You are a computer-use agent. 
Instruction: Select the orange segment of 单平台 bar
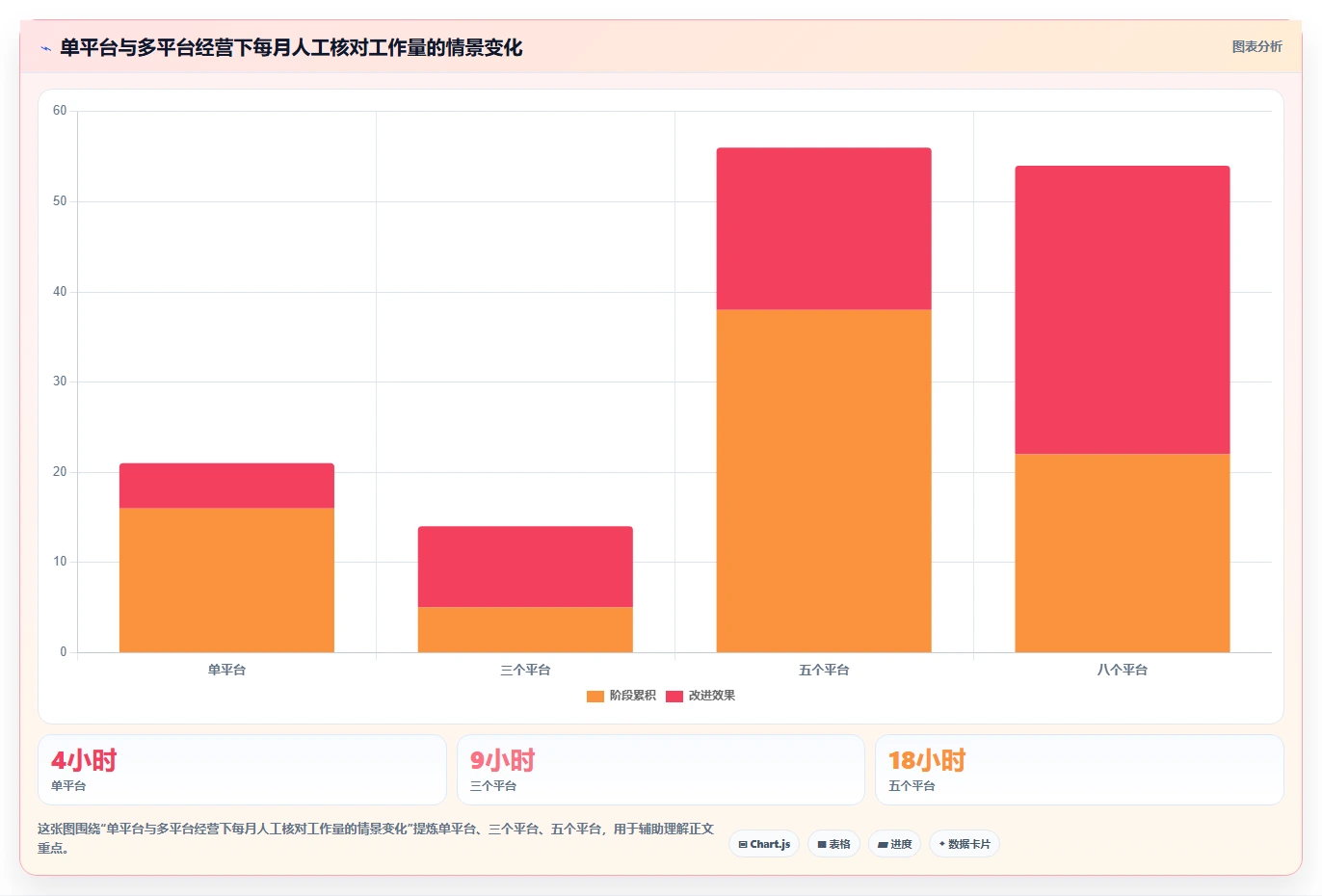(x=226, y=580)
